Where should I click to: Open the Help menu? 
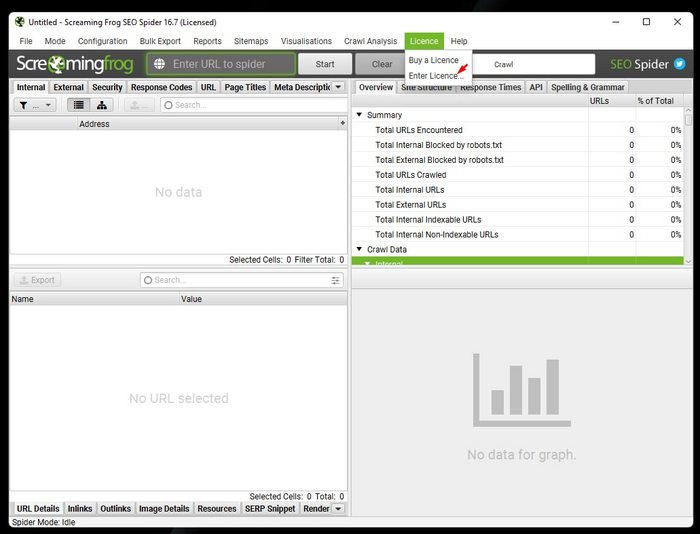point(459,41)
